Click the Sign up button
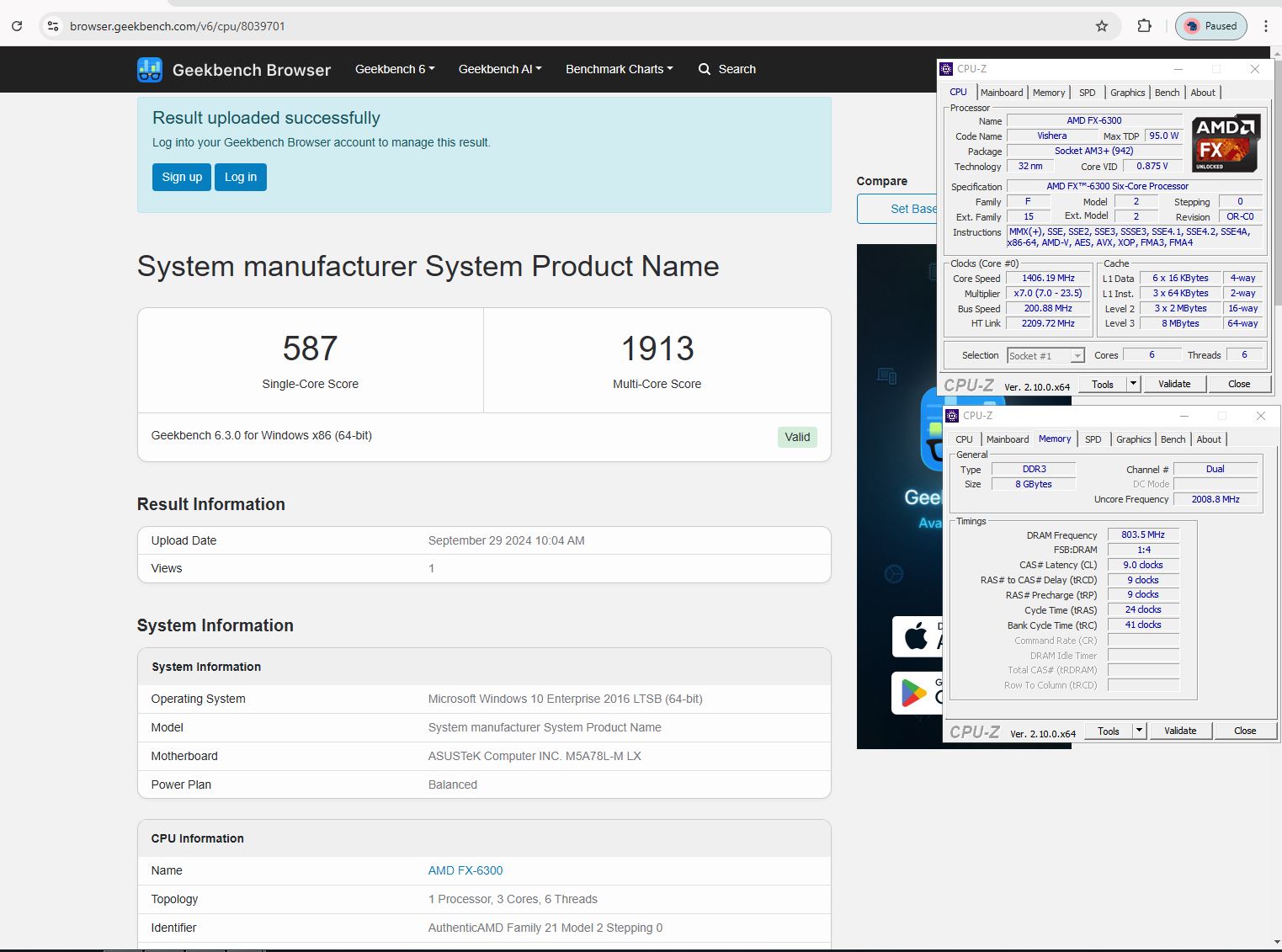Image resolution: width=1282 pixels, height=952 pixels. [182, 177]
